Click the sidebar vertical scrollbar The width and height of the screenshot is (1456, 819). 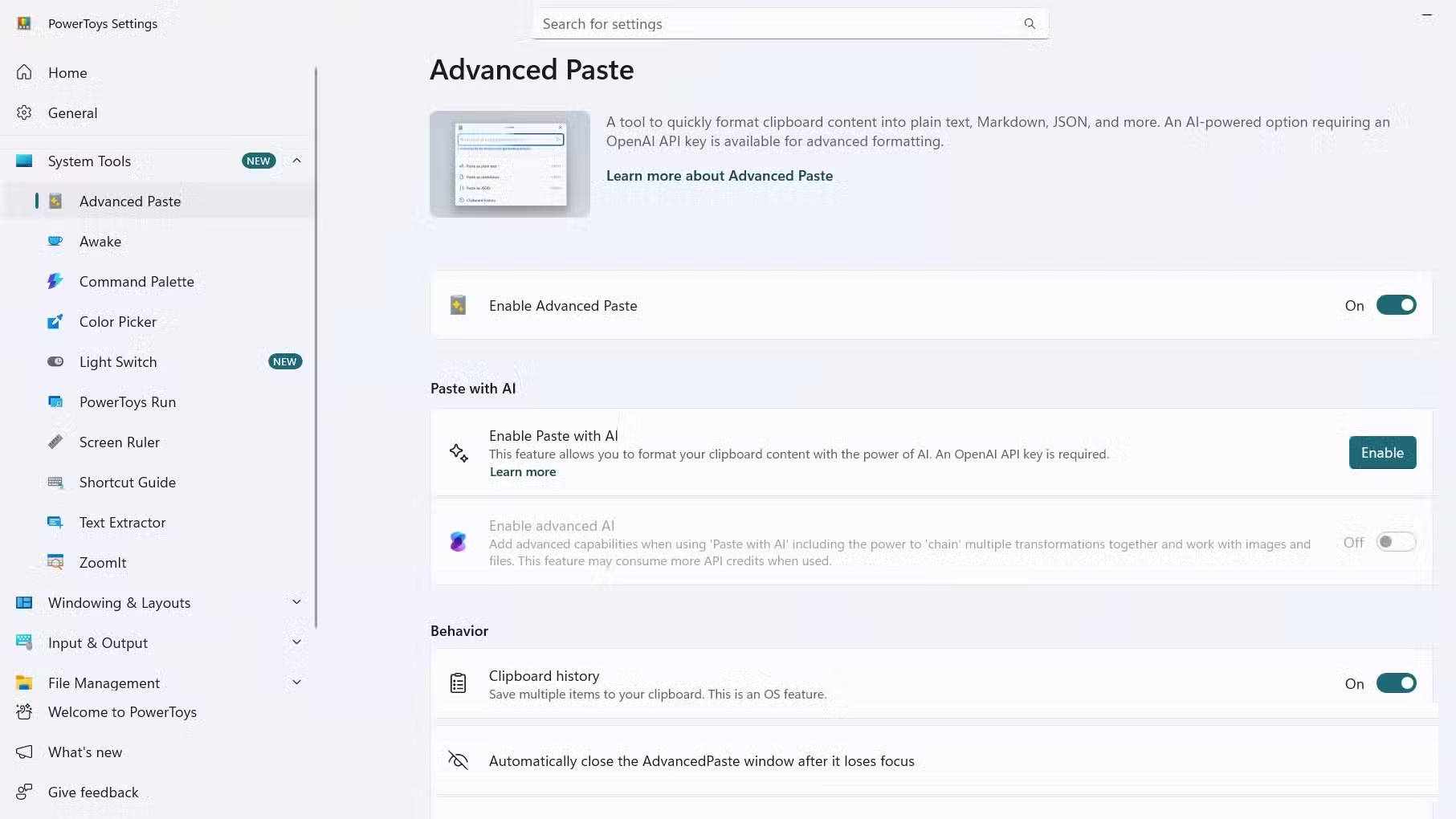(316, 347)
